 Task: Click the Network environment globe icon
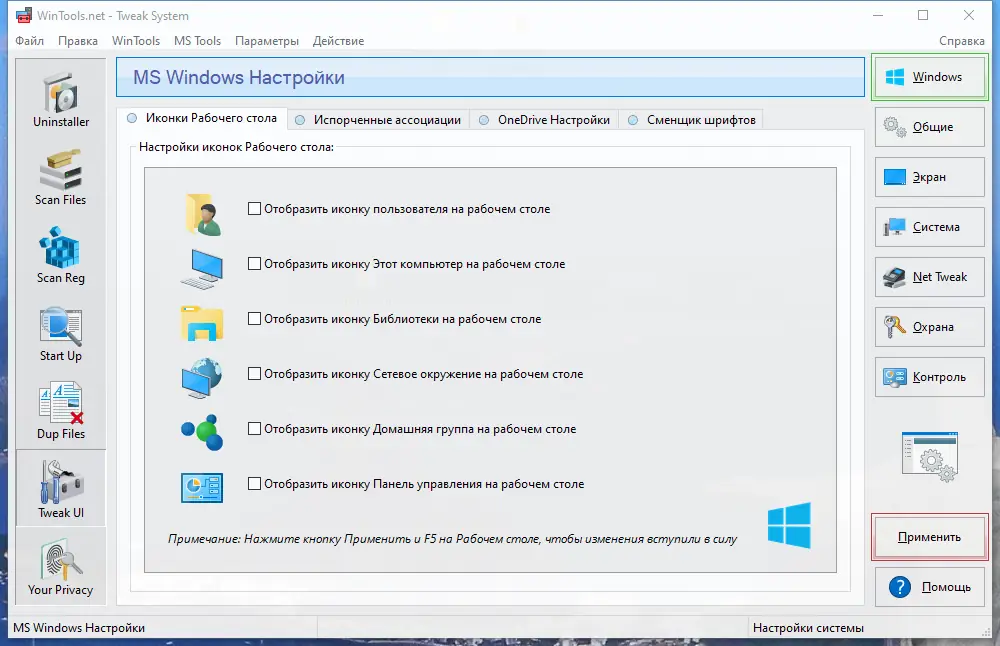[x=202, y=378]
